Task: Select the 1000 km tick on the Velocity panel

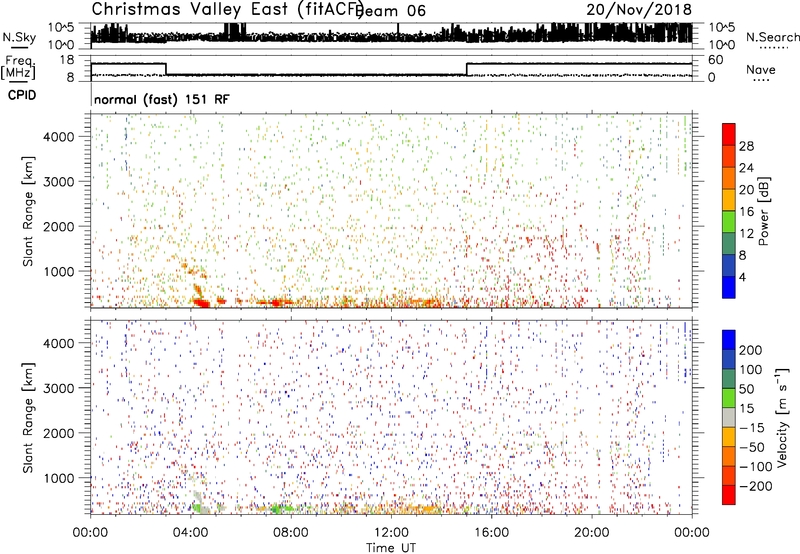Action: pyautogui.click(x=58, y=478)
